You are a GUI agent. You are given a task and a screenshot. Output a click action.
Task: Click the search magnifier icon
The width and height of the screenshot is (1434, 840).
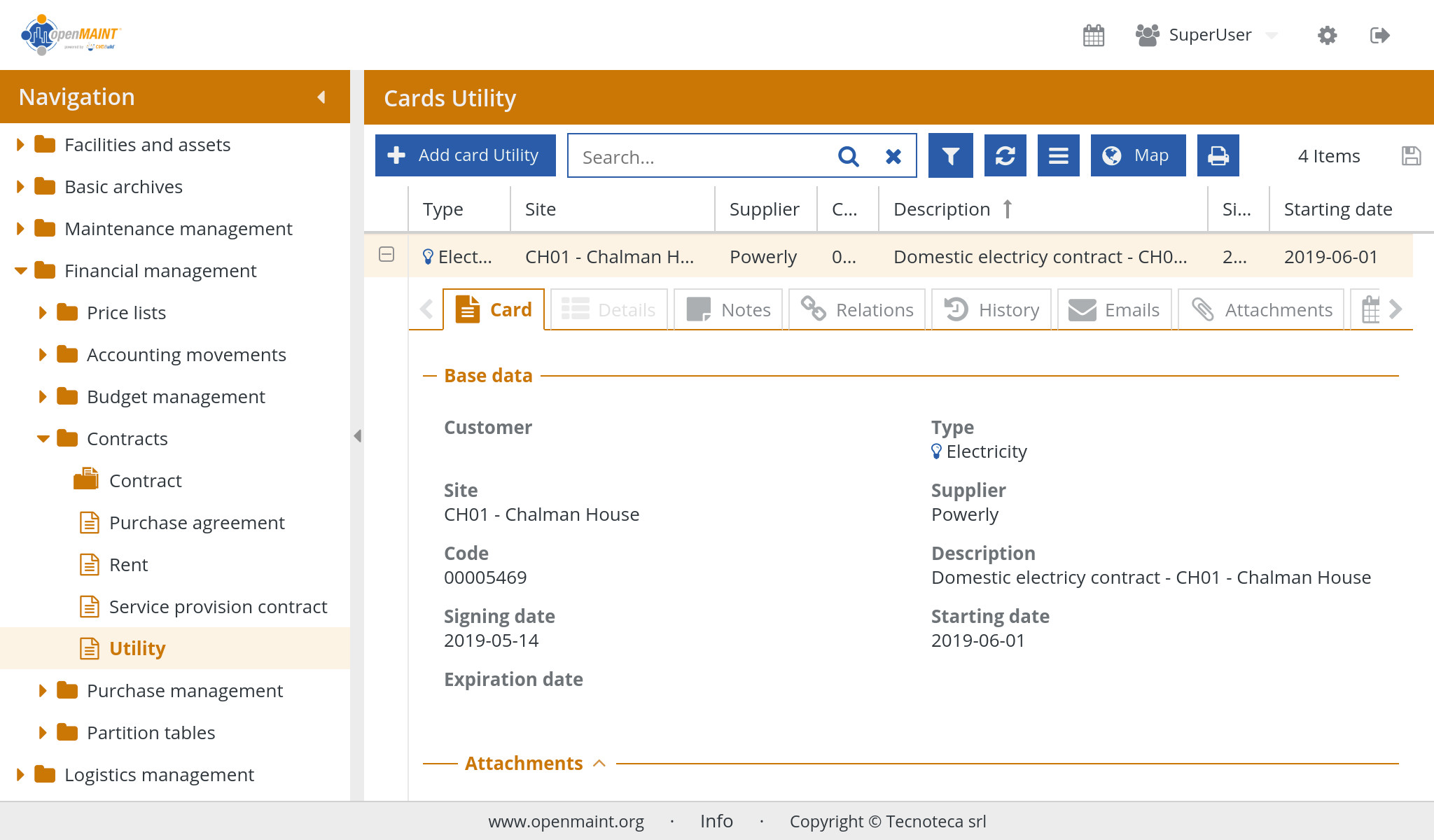click(848, 156)
